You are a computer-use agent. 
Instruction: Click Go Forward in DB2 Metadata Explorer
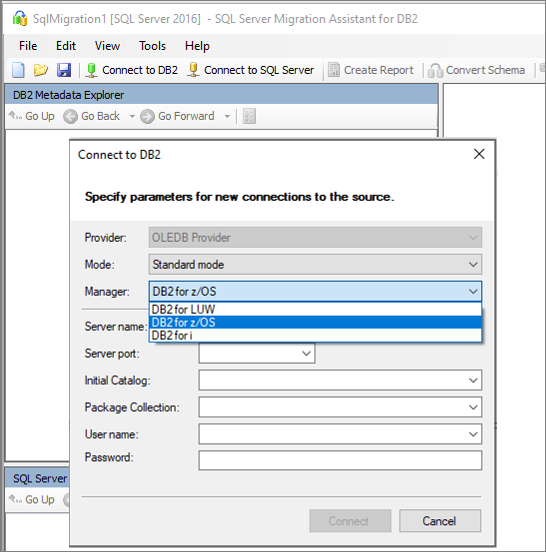click(x=178, y=116)
